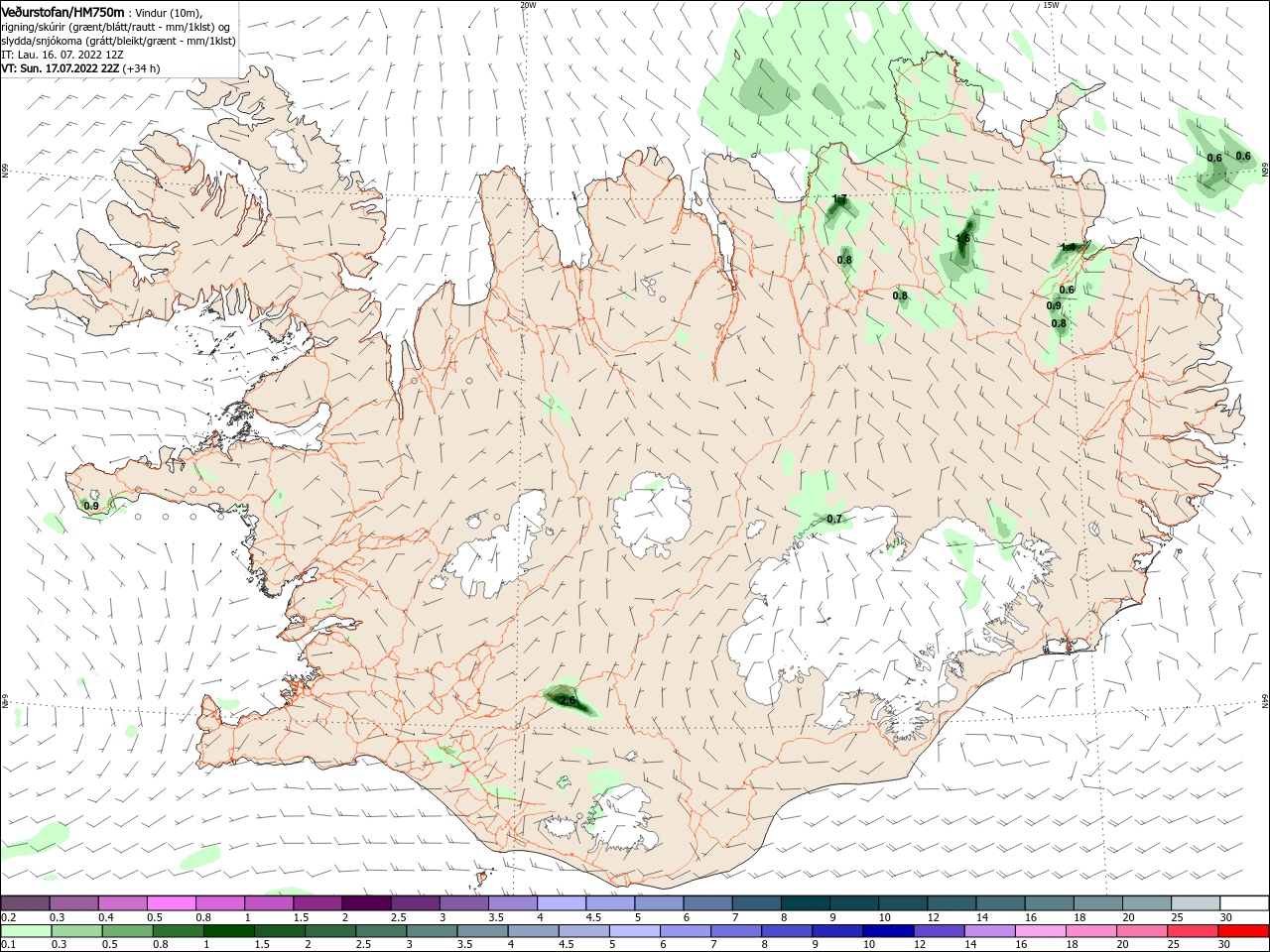The image size is (1270, 952).
Task: Select lower legend green swatch at 0.5
Action: coord(127,931)
